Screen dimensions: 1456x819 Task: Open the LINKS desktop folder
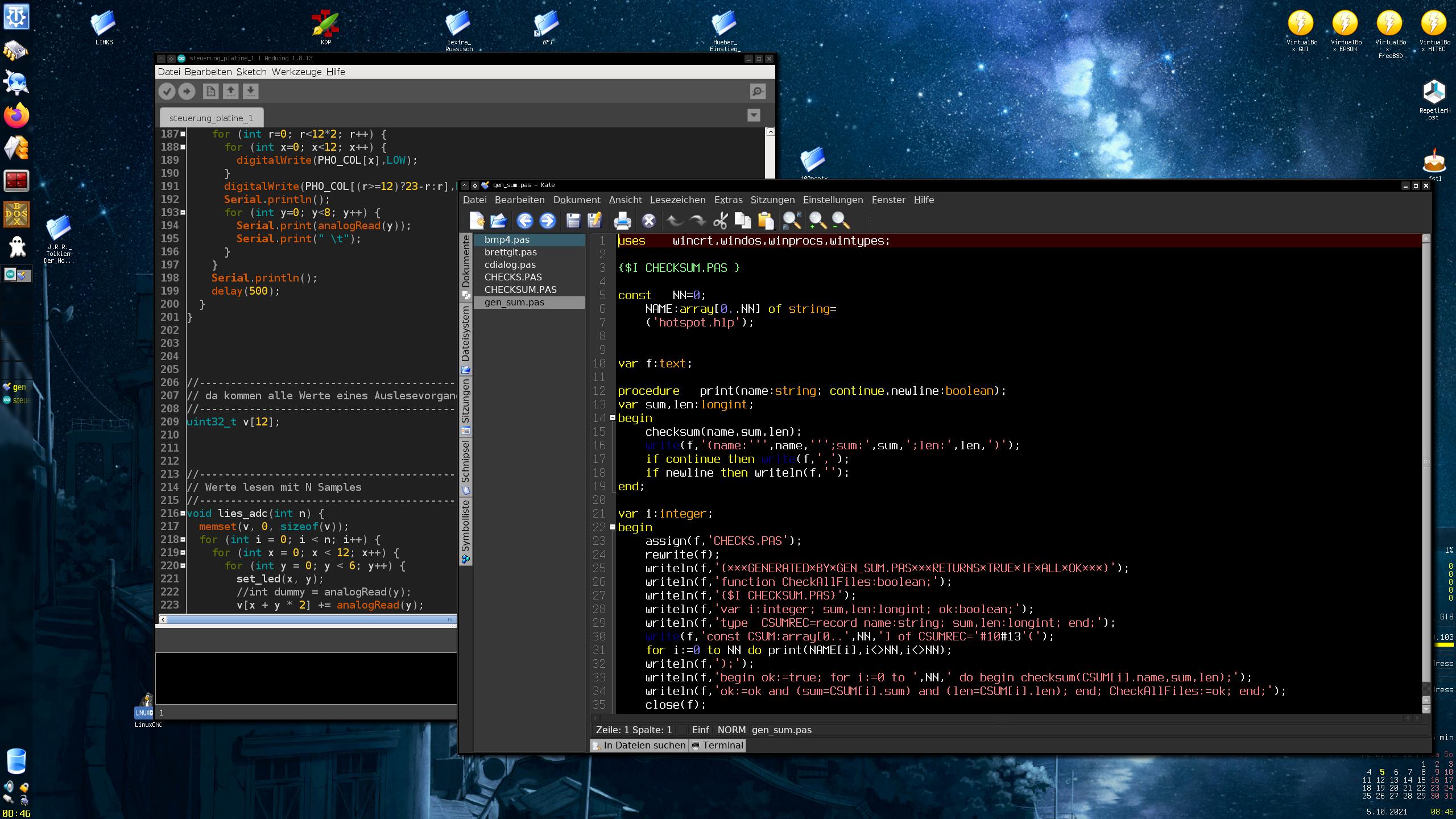104,28
